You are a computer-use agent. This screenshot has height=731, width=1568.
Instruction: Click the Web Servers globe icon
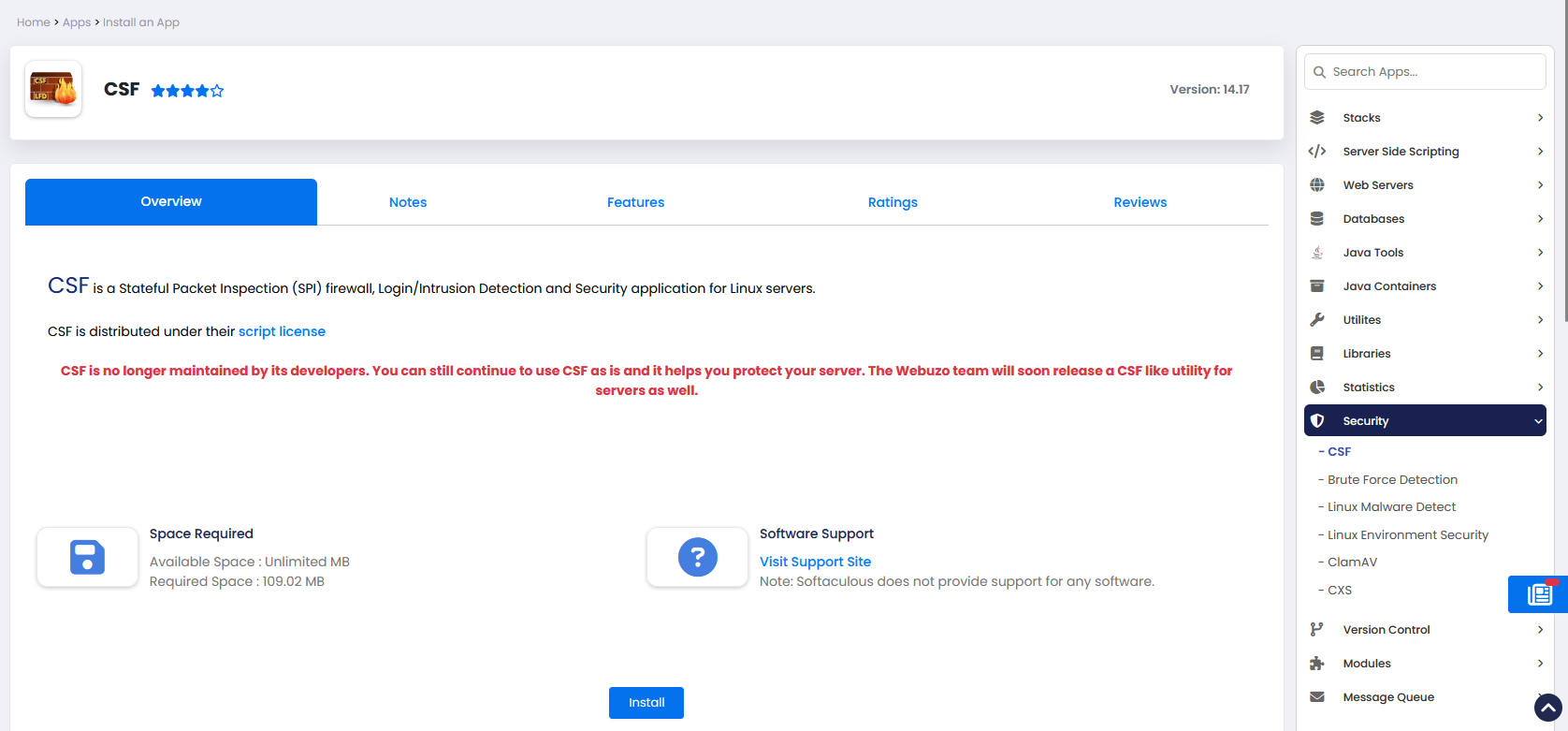[x=1317, y=185]
